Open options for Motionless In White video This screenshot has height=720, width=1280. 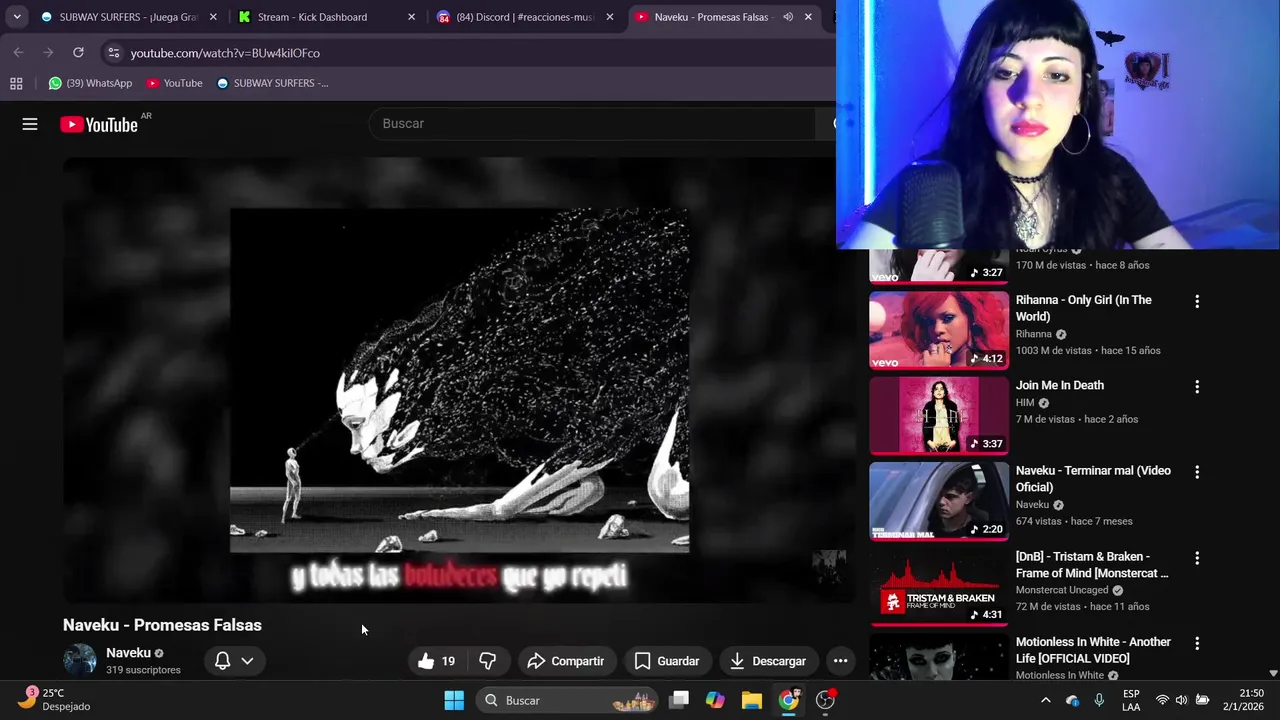(x=1196, y=643)
